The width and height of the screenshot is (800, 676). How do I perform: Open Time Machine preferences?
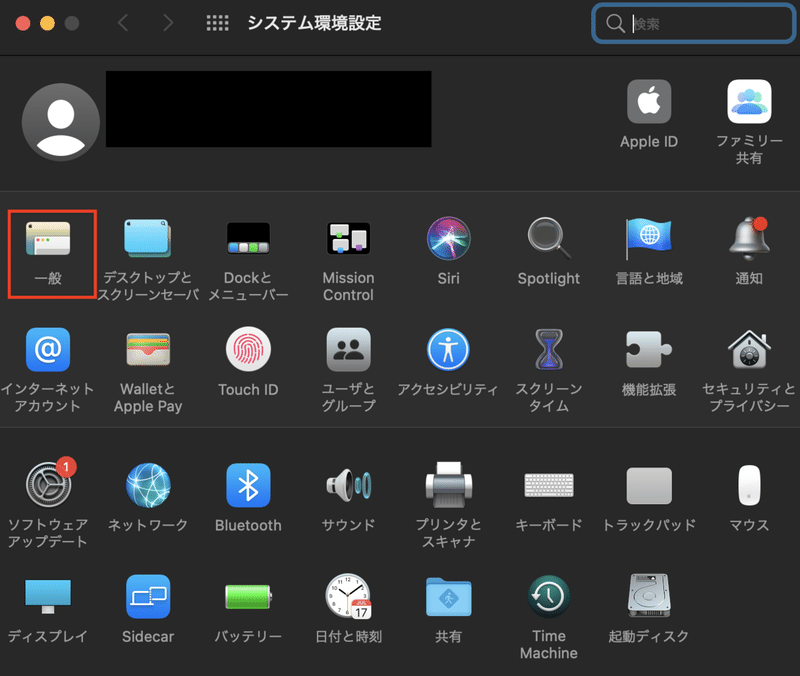[x=548, y=601]
